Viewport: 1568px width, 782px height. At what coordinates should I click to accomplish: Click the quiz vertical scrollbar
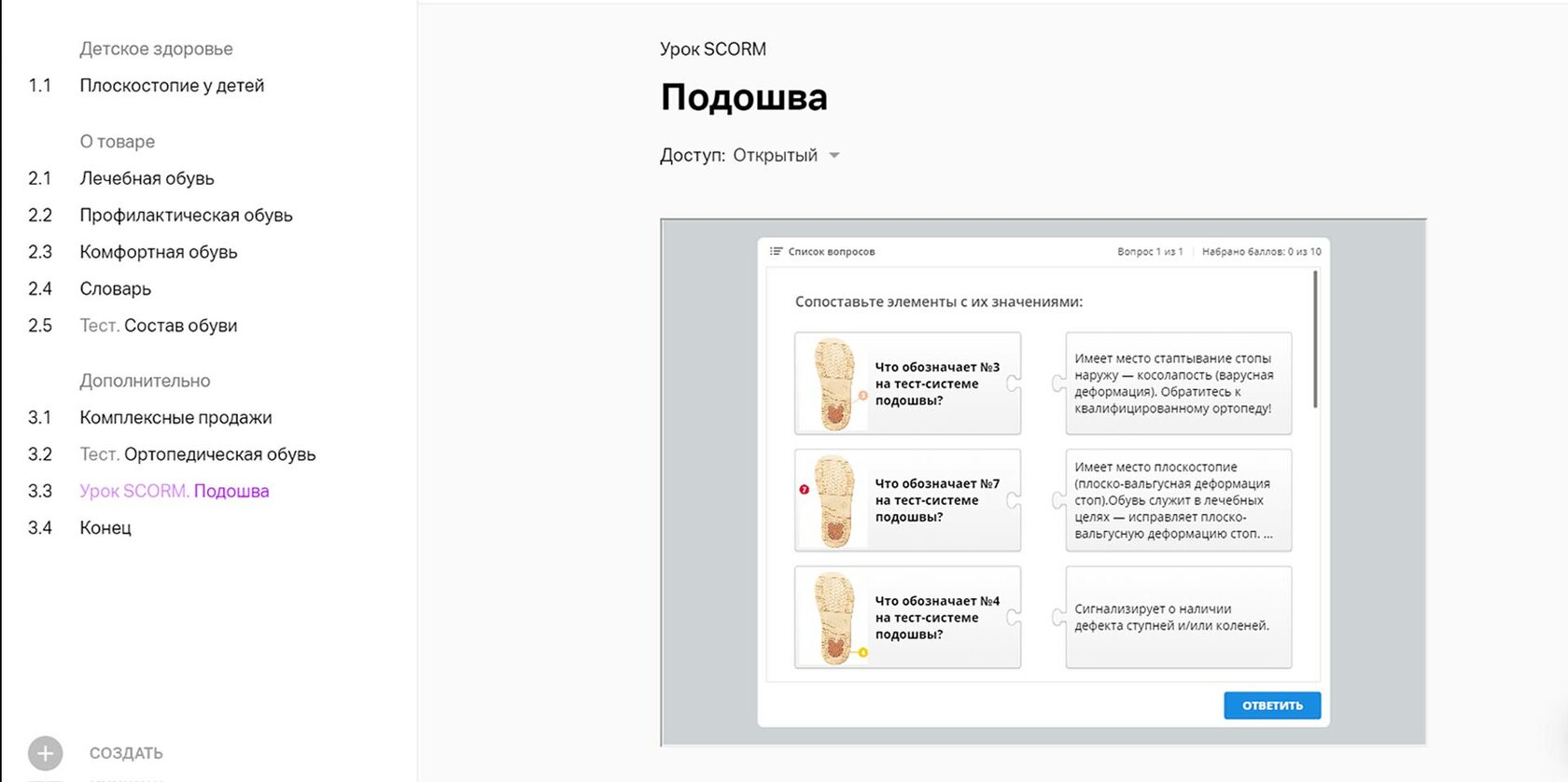pos(1315,340)
